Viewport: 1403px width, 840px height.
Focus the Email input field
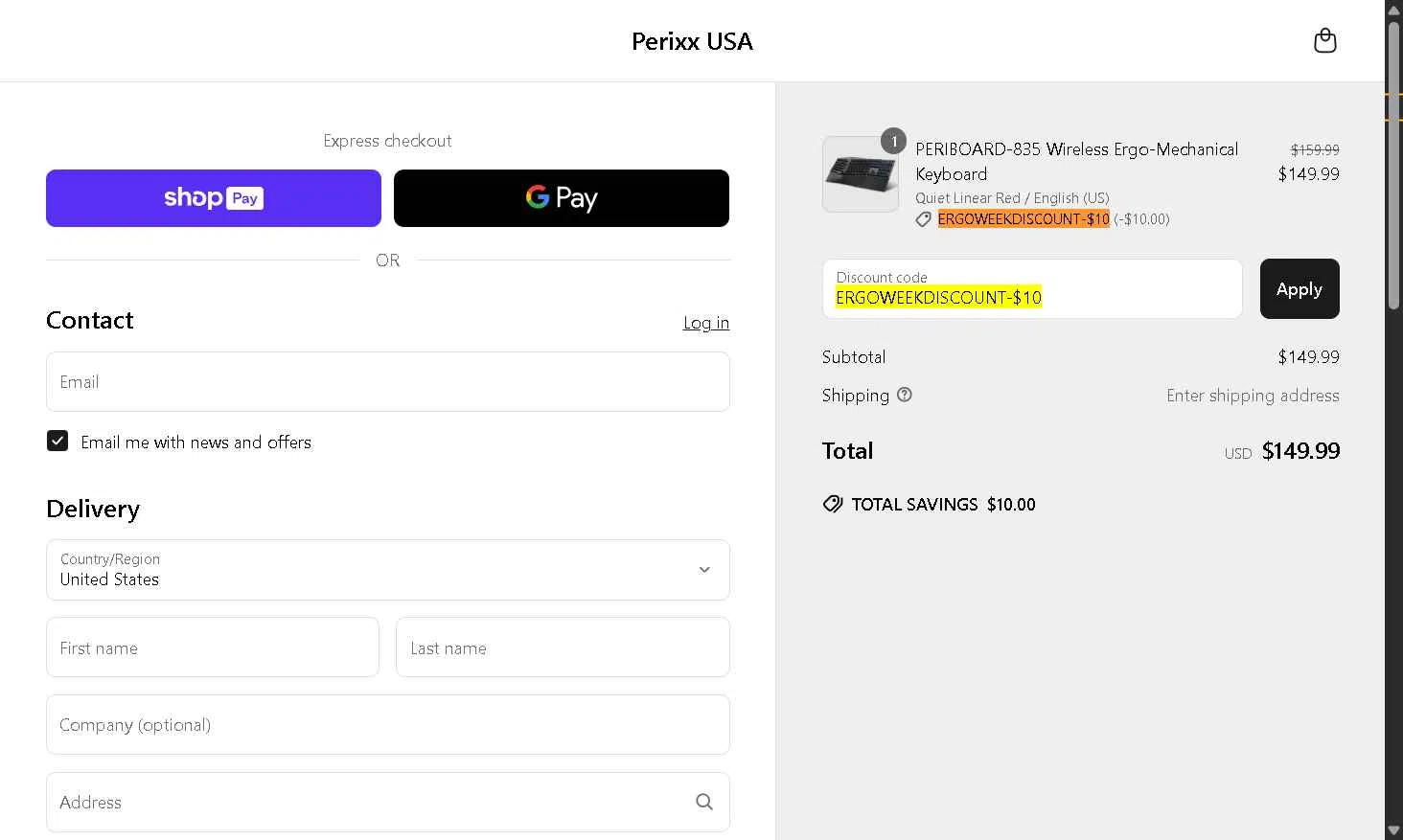click(x=388, y=382)
